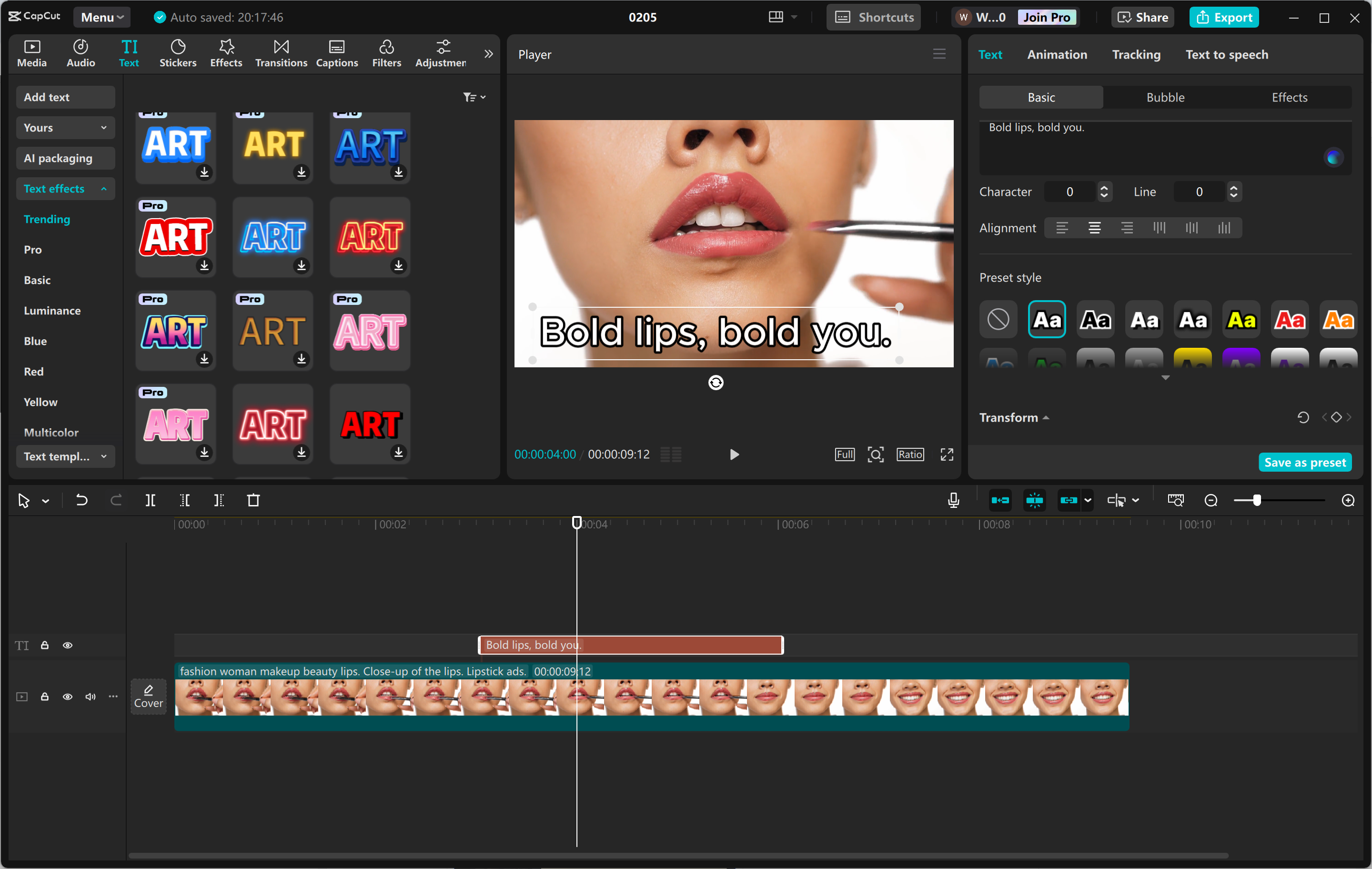The image size is (1372, 869).
Task: Lock the video track
Action: [x=44, y=697]
